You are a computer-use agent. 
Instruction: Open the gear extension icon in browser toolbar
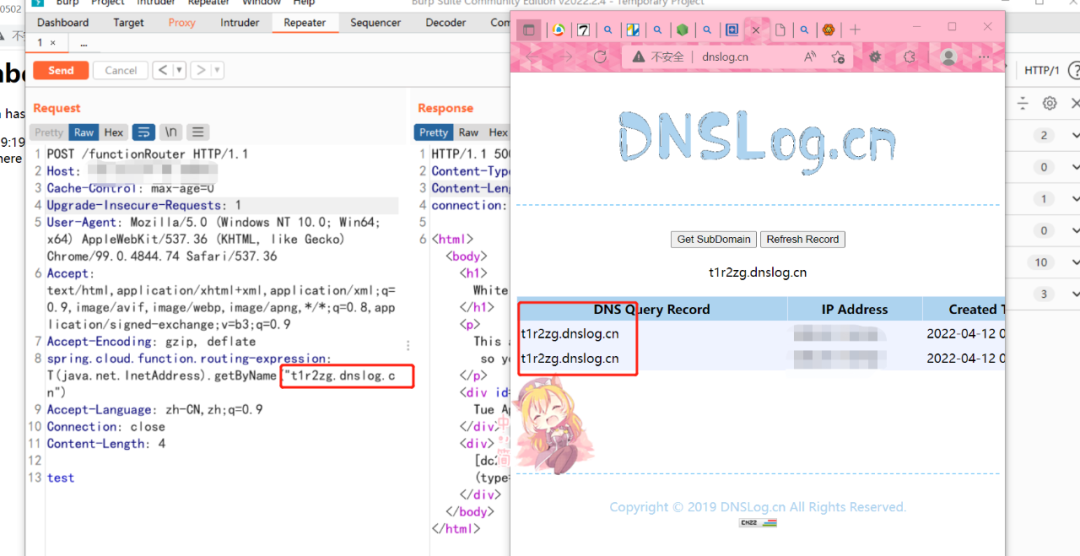click(x=875, y=56)
